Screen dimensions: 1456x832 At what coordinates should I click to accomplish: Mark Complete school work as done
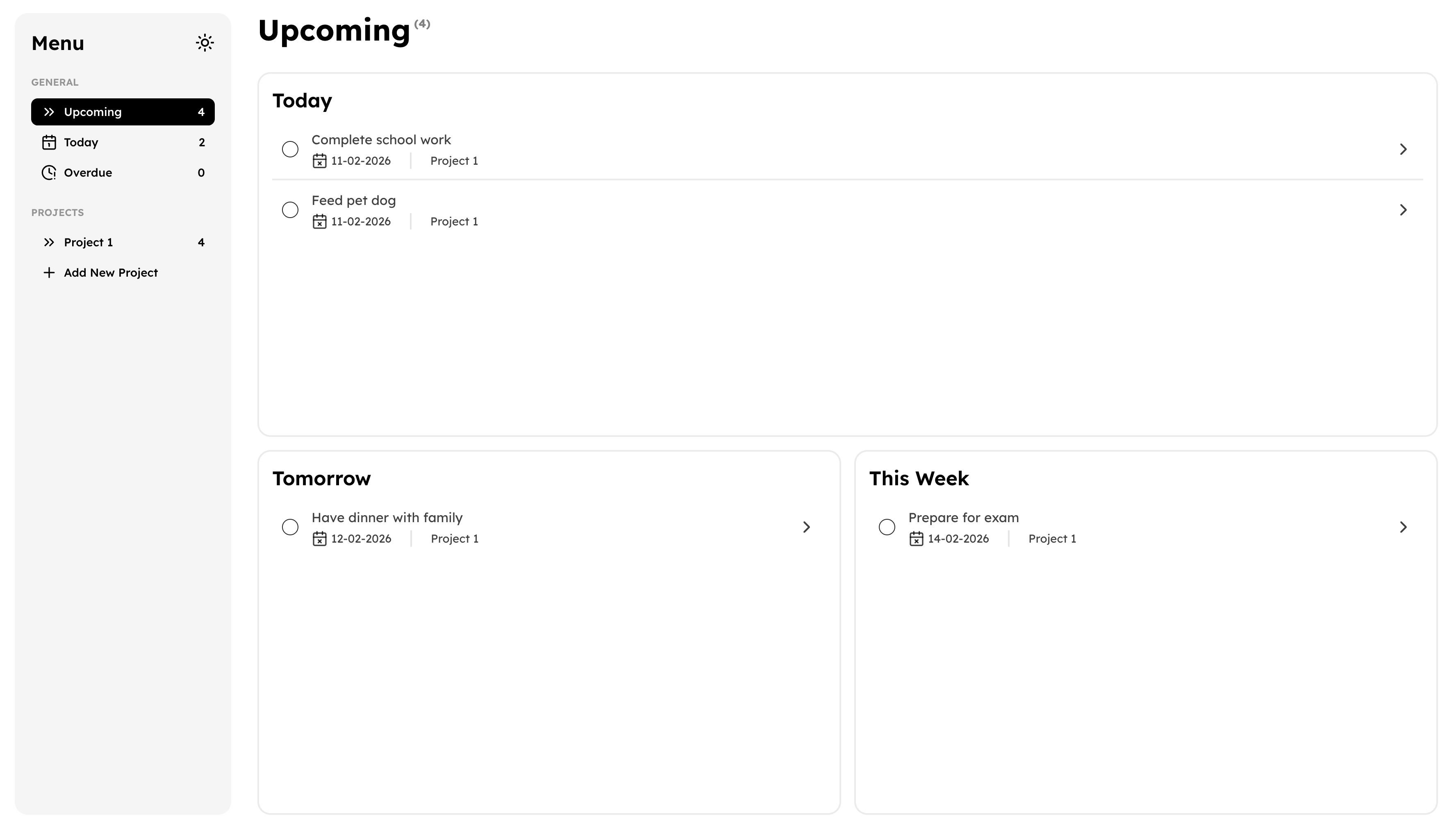click(290, 149)
